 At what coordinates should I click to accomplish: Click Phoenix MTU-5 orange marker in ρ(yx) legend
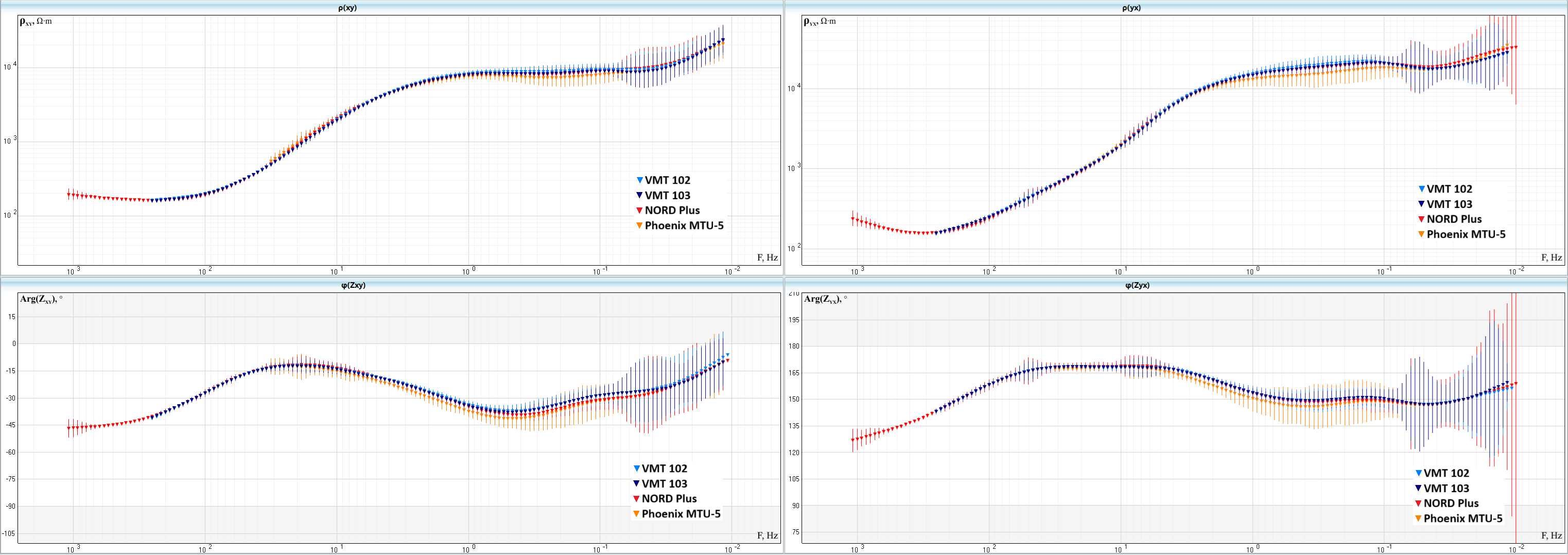coord(1421,234)
